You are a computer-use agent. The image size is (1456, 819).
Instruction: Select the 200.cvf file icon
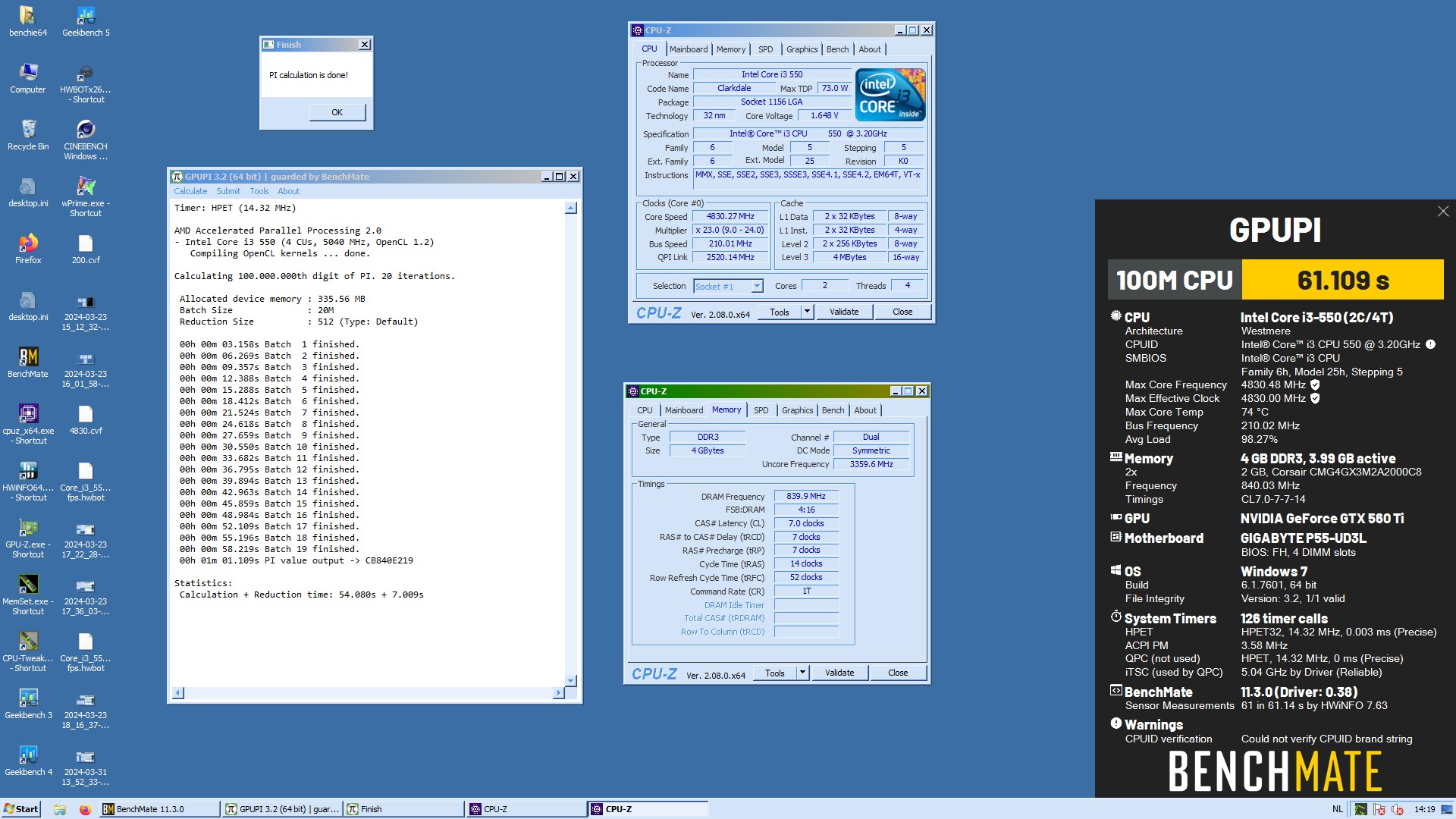[86, 249]
